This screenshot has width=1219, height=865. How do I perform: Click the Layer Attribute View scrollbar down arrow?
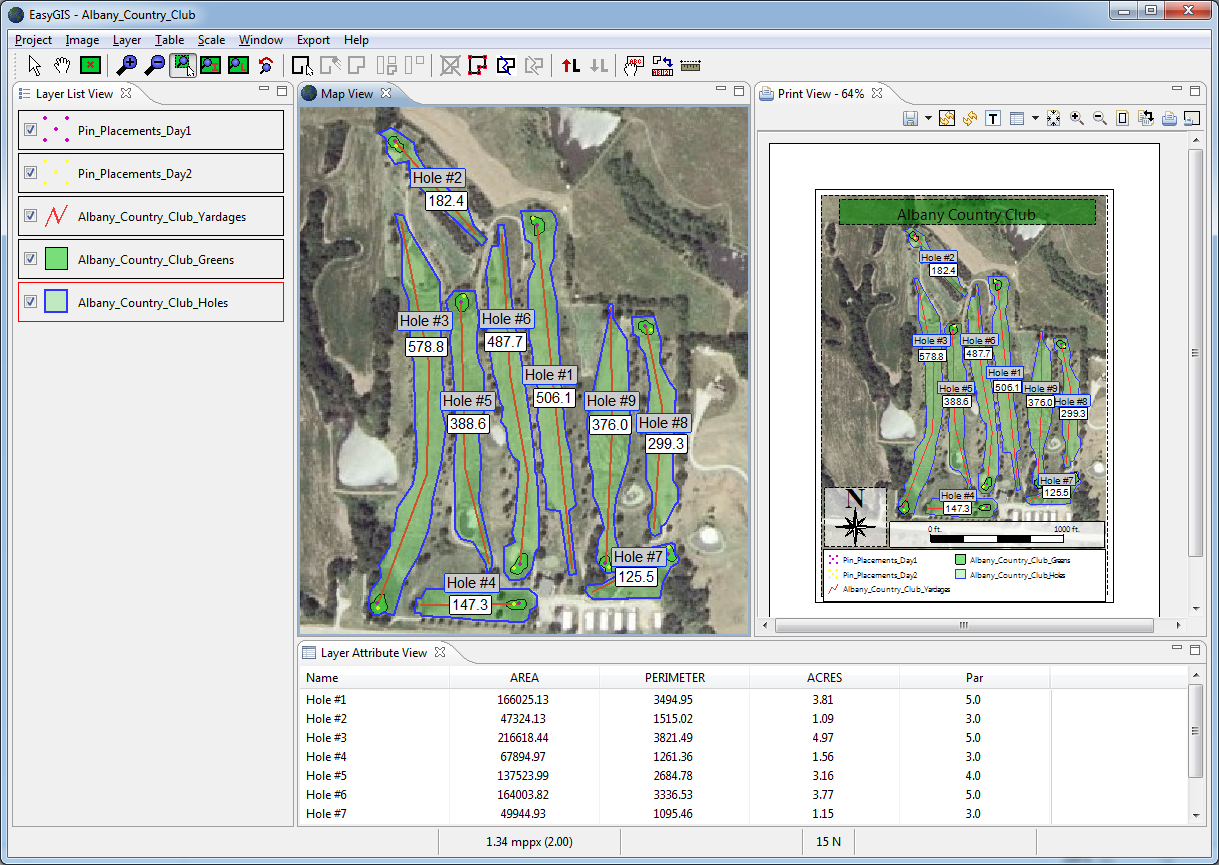(x=1196, y=815)
